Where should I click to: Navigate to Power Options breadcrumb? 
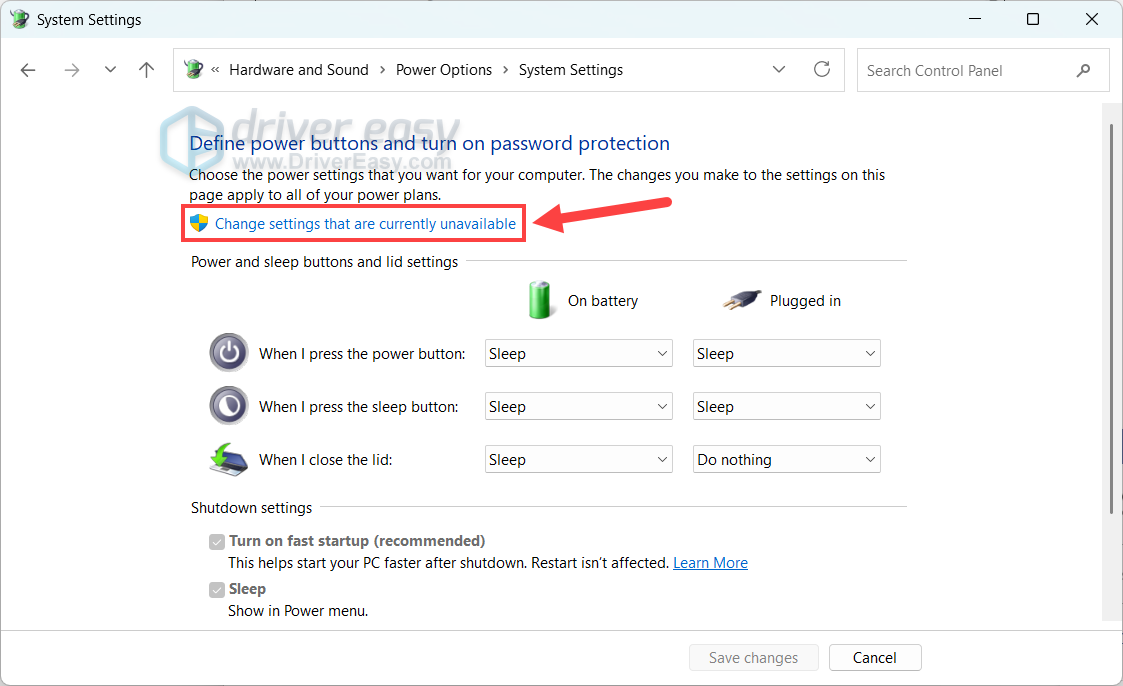444,70
